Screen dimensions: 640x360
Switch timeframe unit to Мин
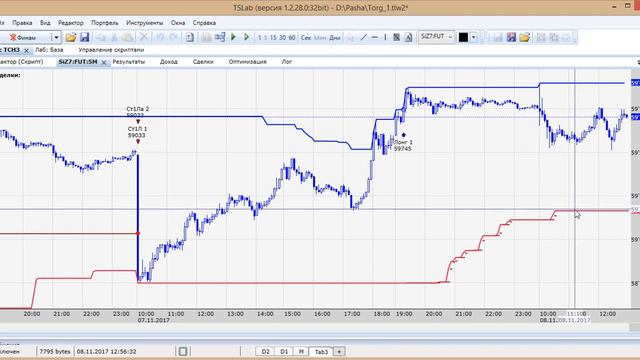pyautogui.click(x=320, y=38)
